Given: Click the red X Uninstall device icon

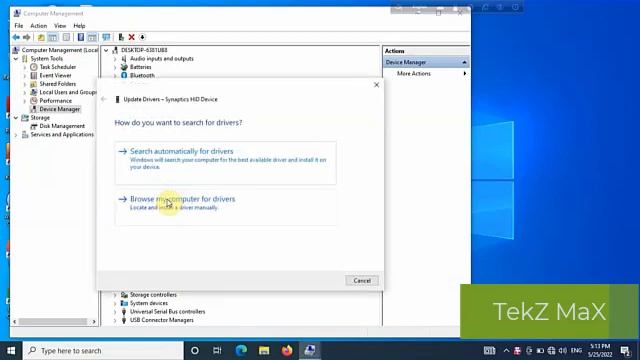Looking at the screenshot, I should (x=131, y=38).
